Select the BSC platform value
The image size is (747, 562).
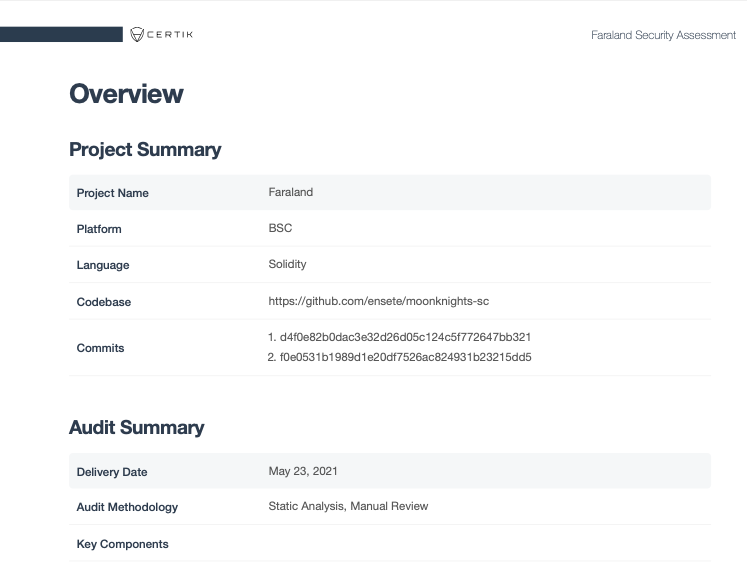coord(280,228)
